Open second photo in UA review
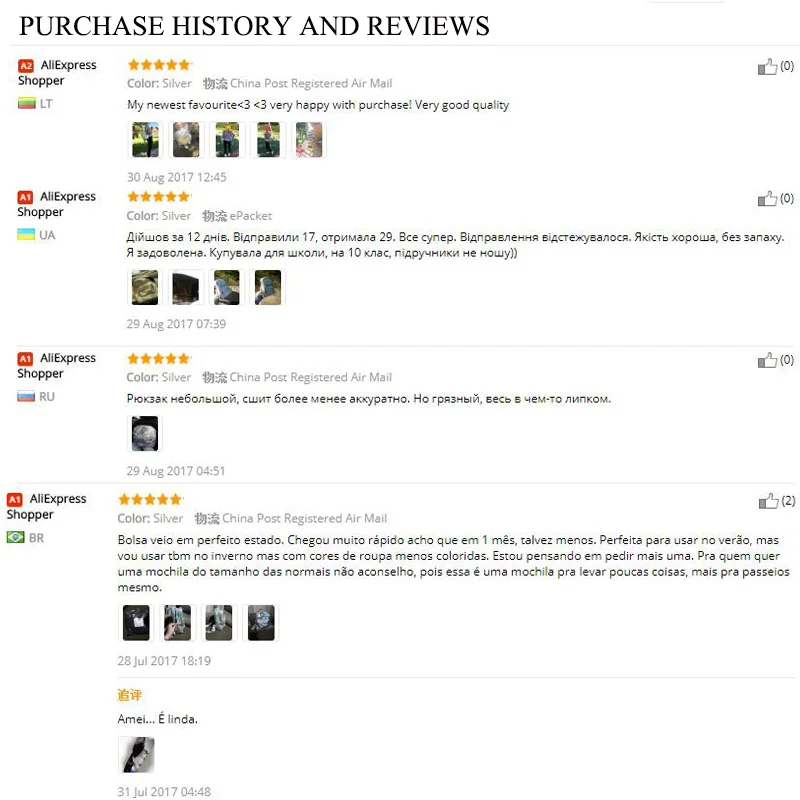This screenshot has width=800, height=800. pos(186,287)
